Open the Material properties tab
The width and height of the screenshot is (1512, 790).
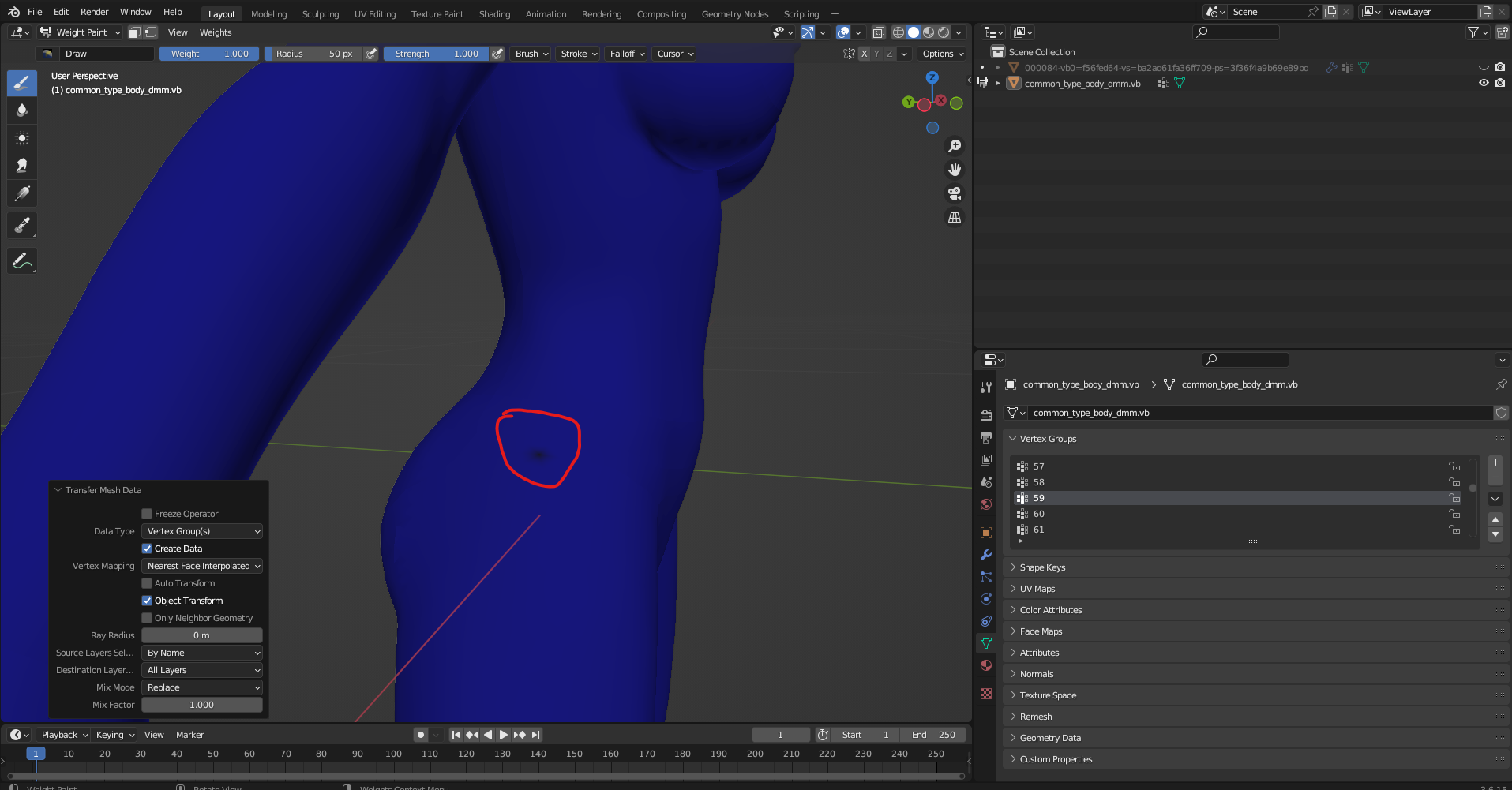986,665
